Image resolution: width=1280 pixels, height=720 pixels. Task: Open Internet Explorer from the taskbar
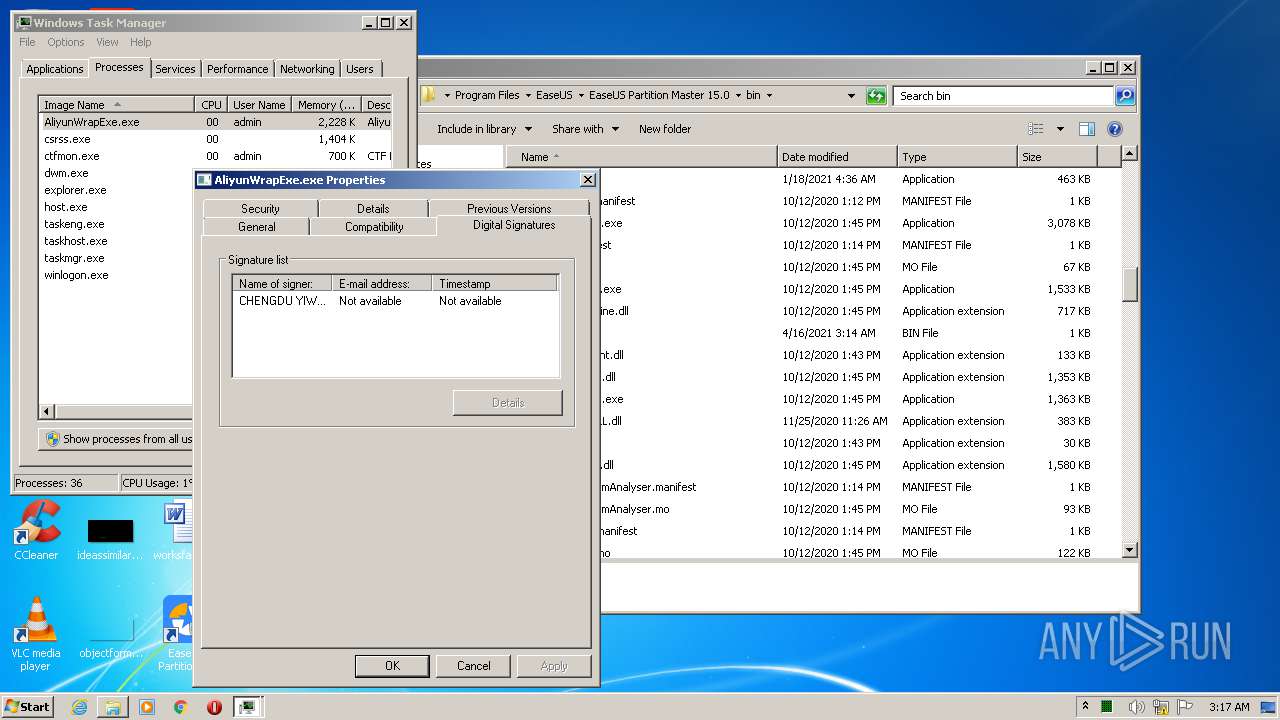pyautogui.click(x=80, y=707)
